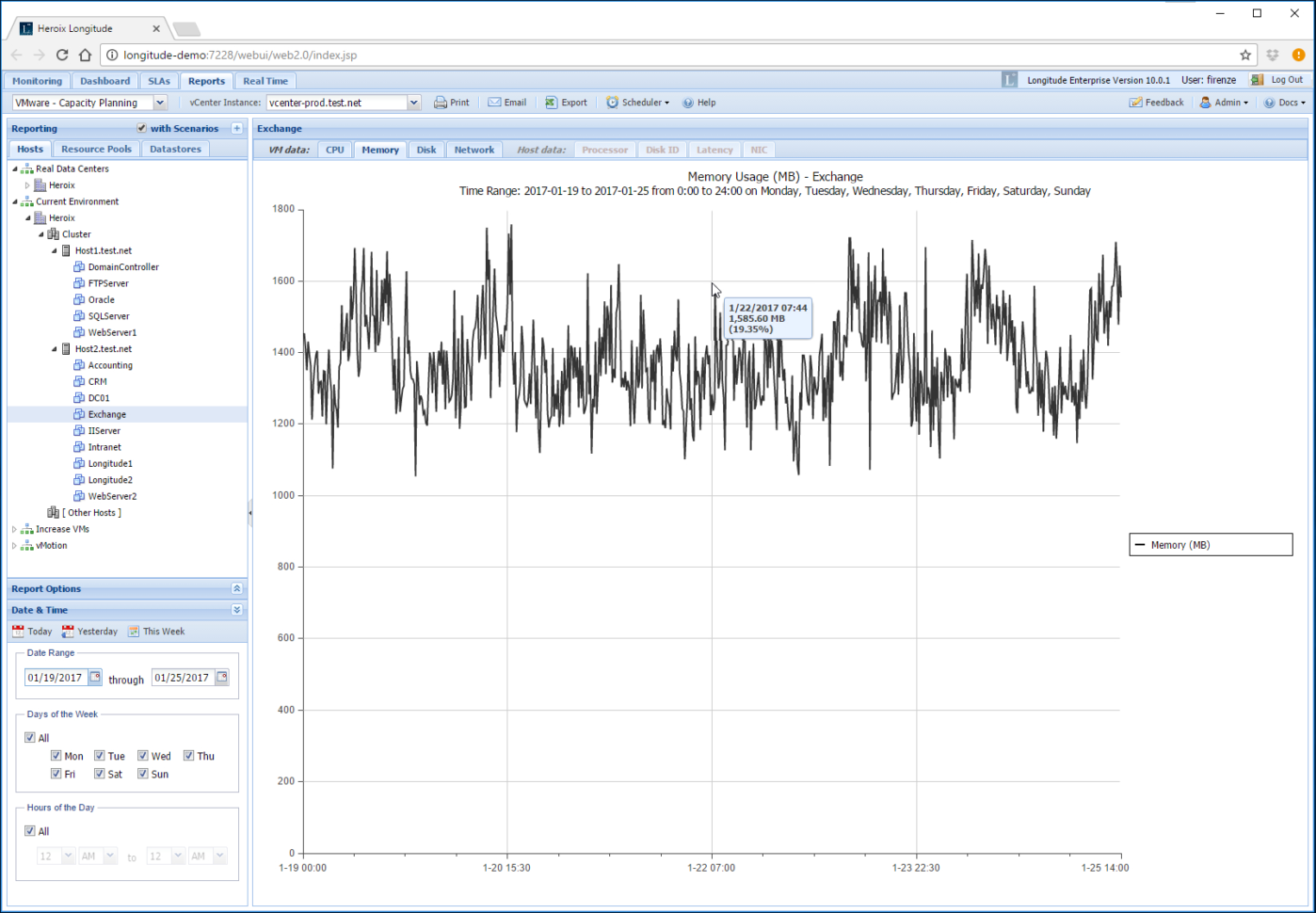Switch to the Network tab
This screenshot has width=1316, height=913.
473,149
